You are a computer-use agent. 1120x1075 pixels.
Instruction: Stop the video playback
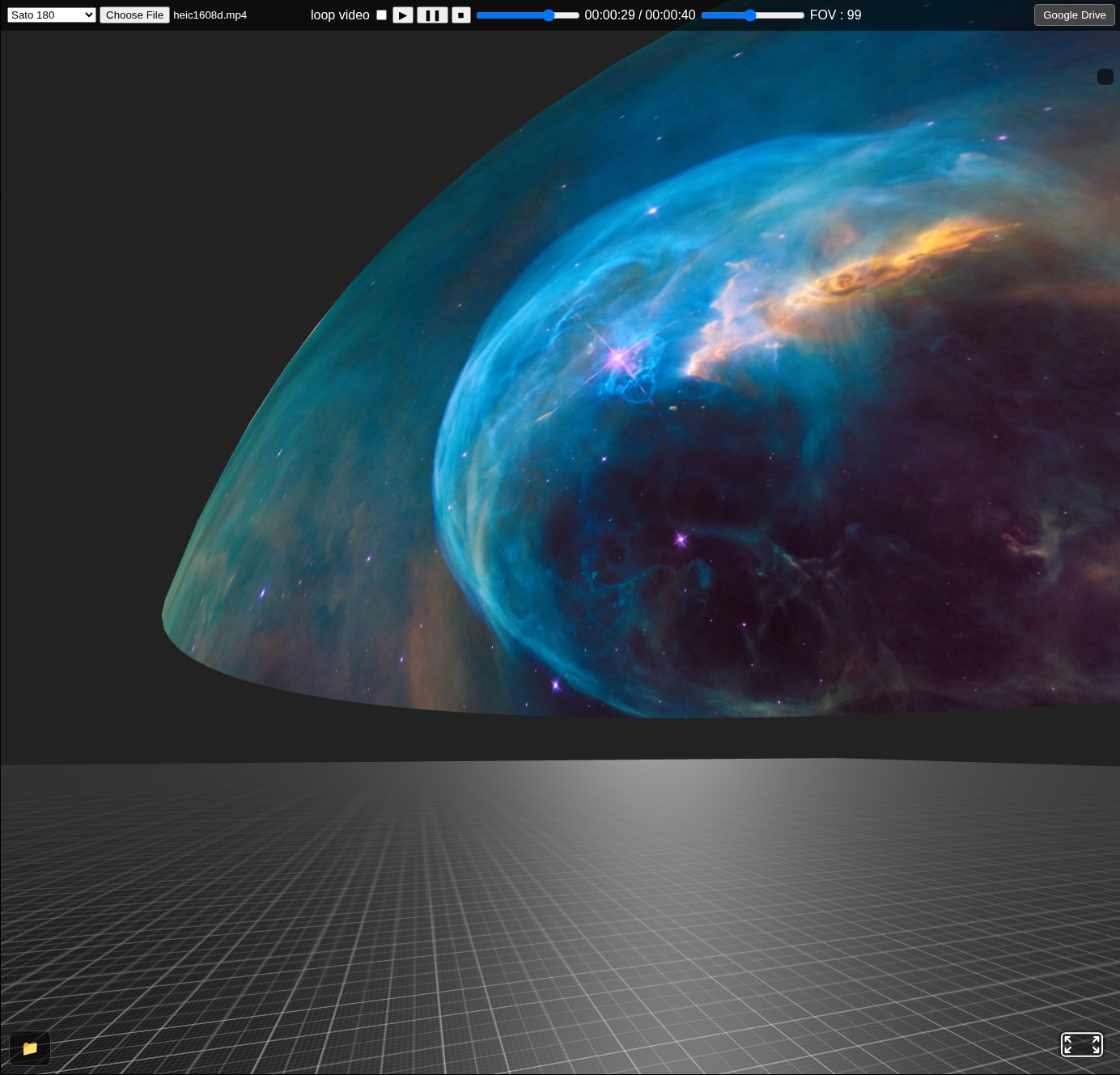click(x=460, y=15)
